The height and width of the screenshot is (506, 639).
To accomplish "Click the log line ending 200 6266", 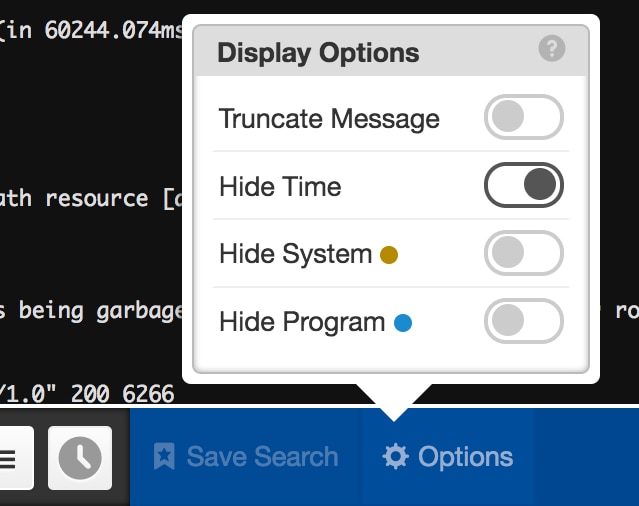I will [87, 394].
